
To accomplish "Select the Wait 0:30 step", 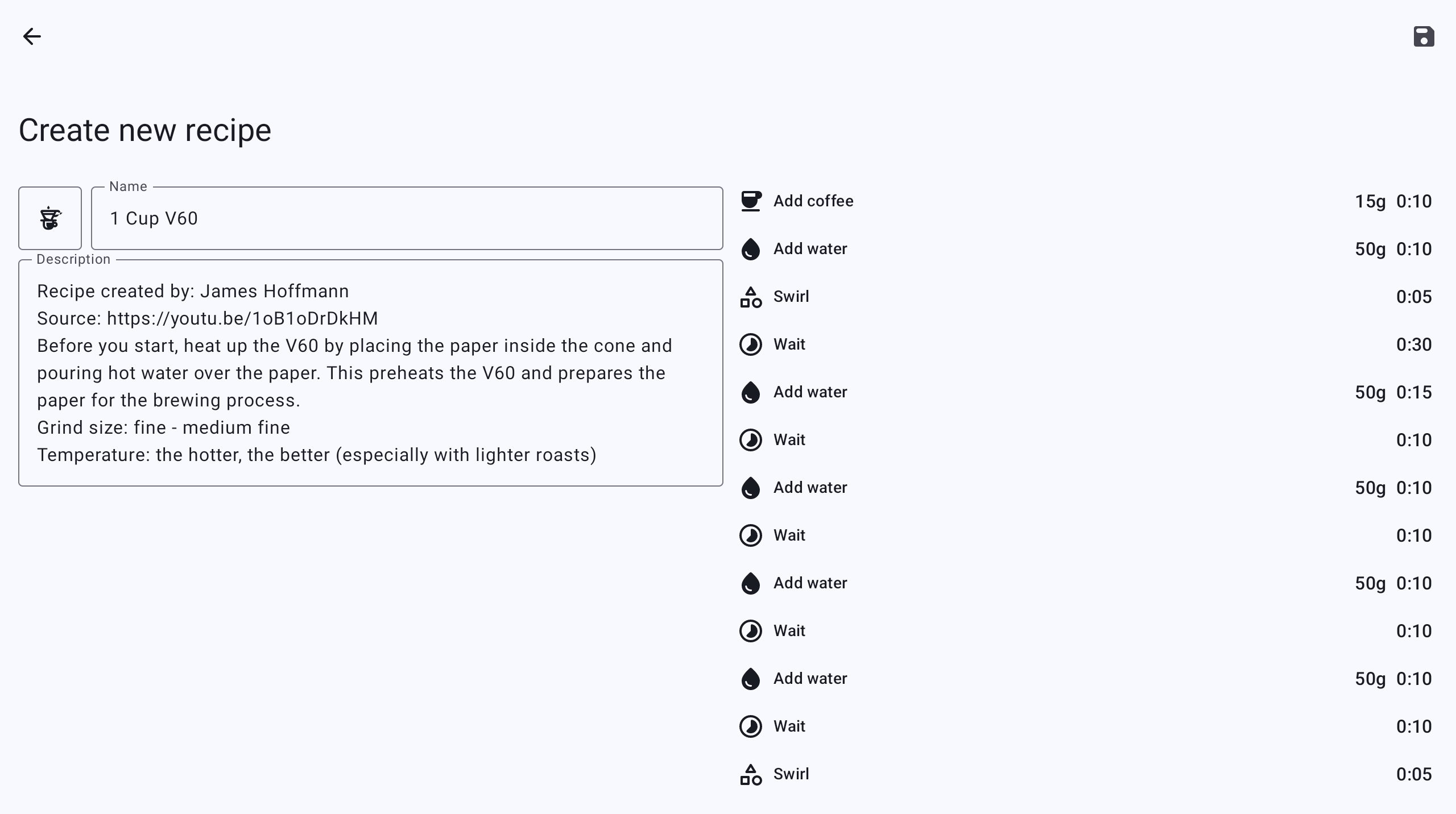I will point(789,344).
